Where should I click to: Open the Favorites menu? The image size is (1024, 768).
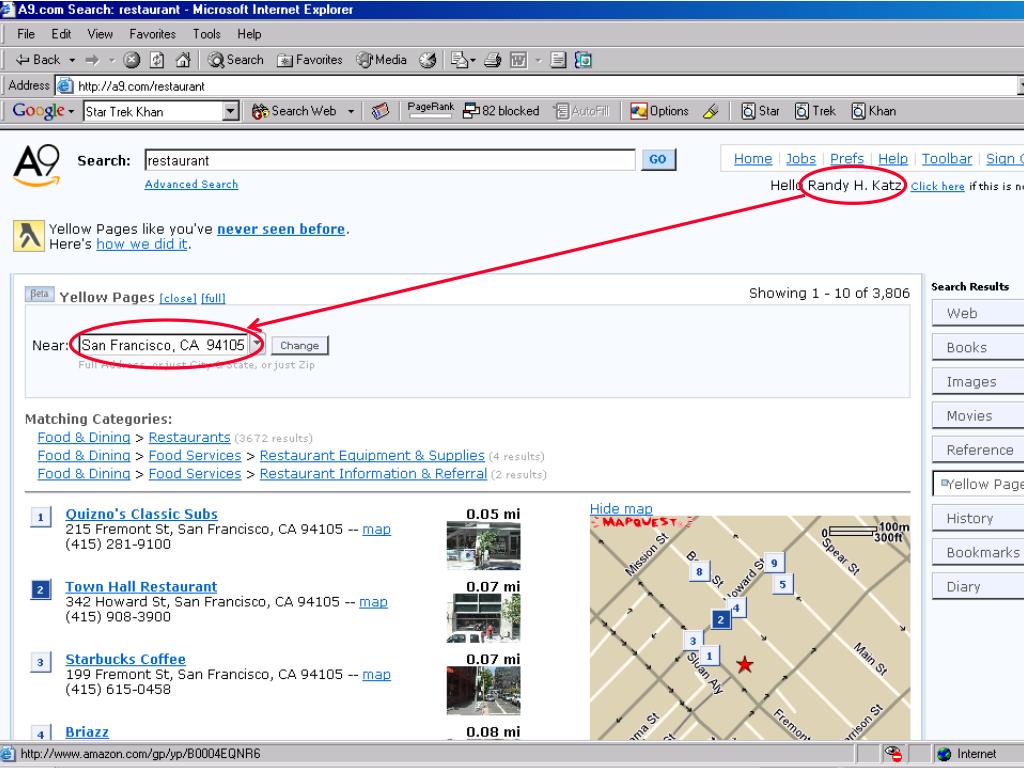(152, 34)
